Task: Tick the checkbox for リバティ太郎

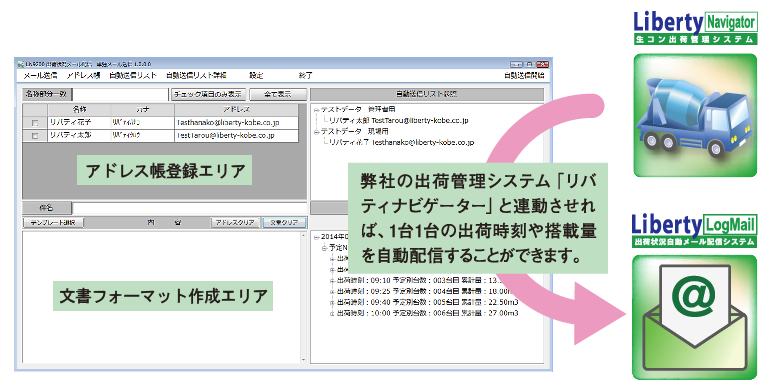Action: coord(35,136)
